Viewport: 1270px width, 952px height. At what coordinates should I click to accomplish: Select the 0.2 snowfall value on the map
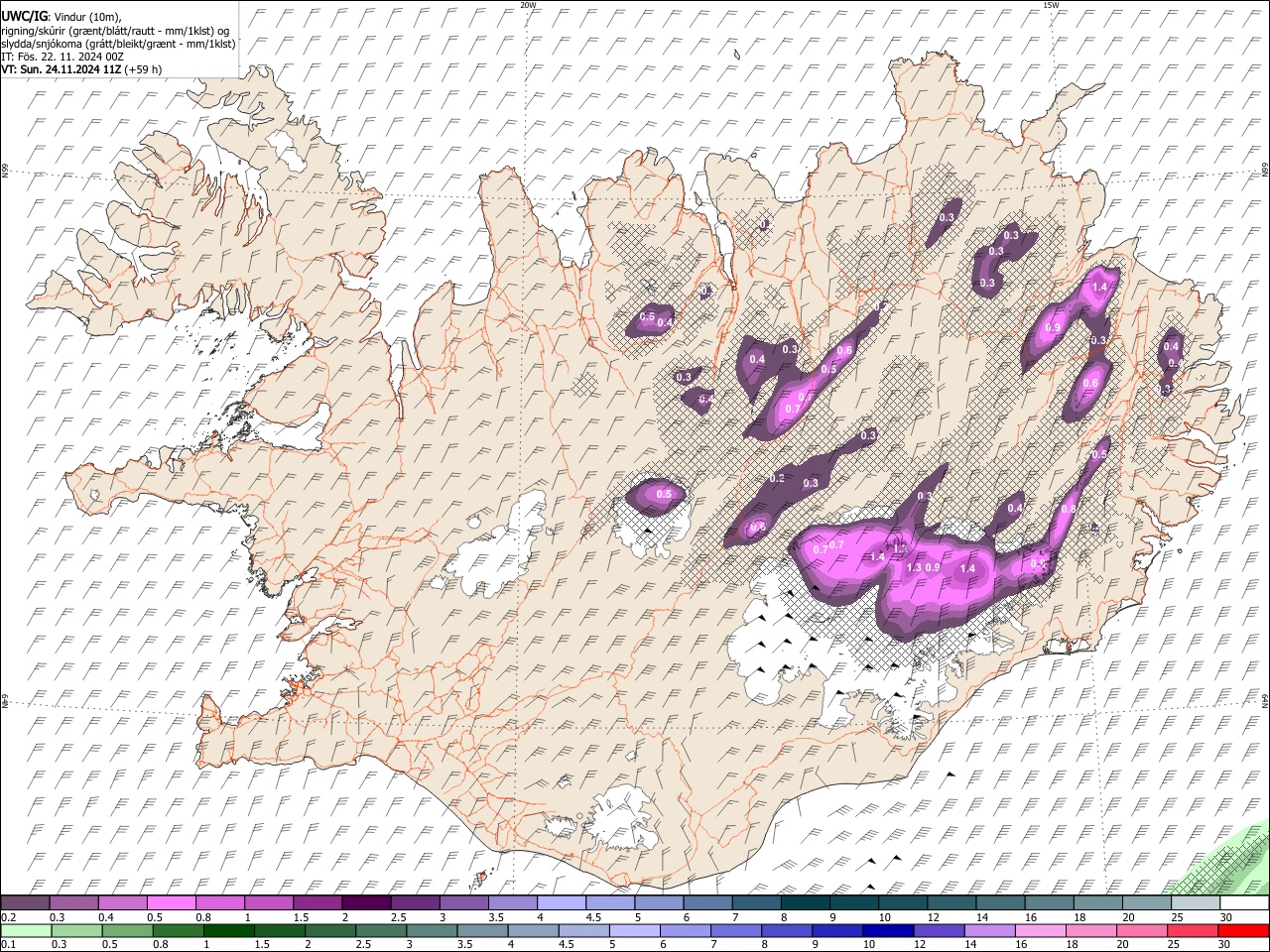[x=777, y=479]
